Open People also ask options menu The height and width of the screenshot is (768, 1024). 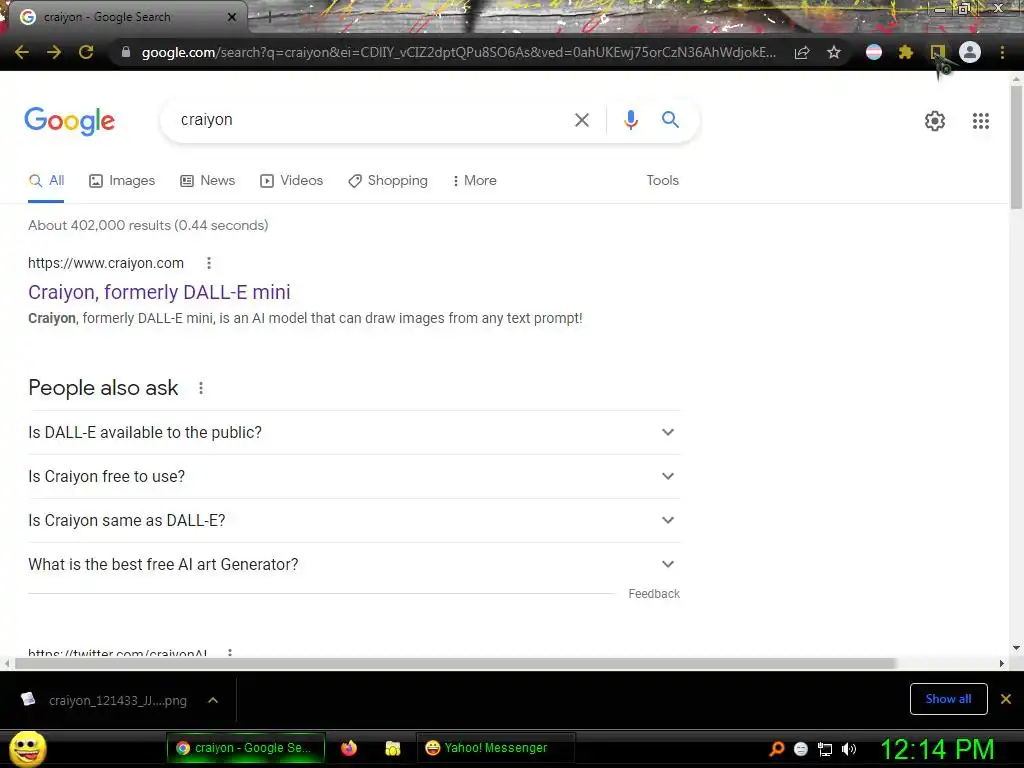201,388
